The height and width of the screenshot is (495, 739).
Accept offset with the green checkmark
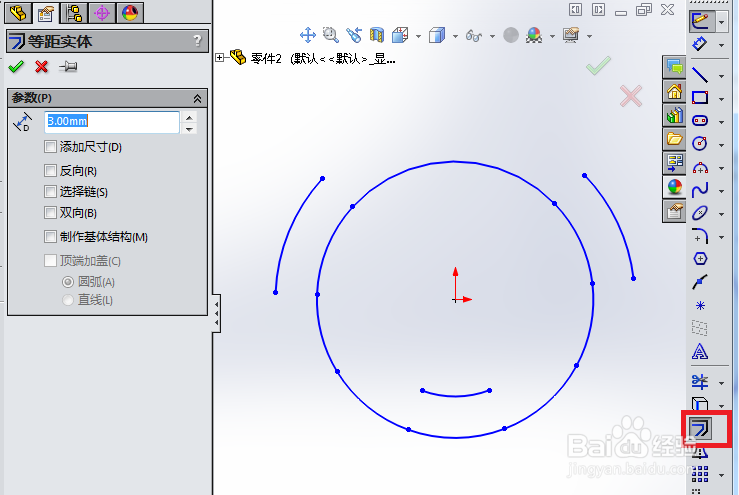(x=16, y=66)
